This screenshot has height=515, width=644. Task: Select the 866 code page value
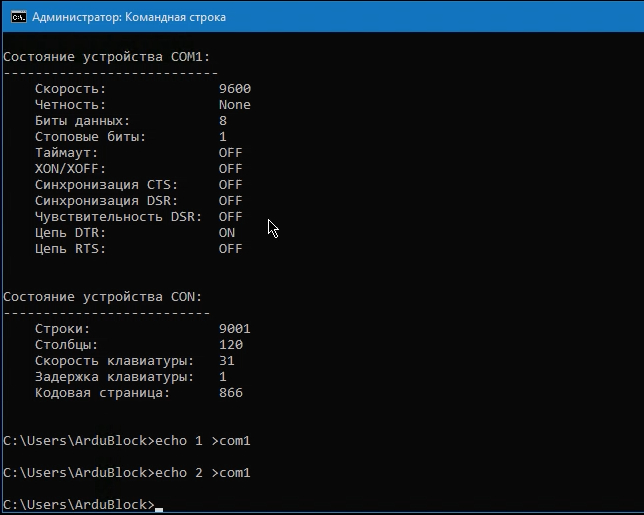231,393
